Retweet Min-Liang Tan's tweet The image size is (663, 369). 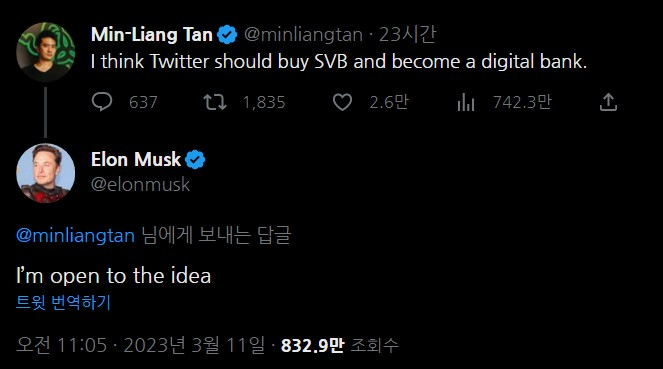[x=215, y=102]
